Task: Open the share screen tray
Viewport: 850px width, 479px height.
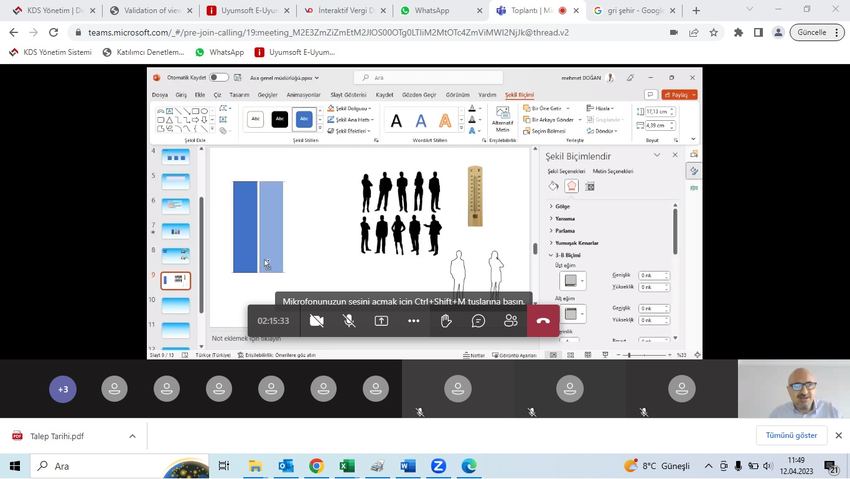Action: pyautogui.click(x=381, y=321)
